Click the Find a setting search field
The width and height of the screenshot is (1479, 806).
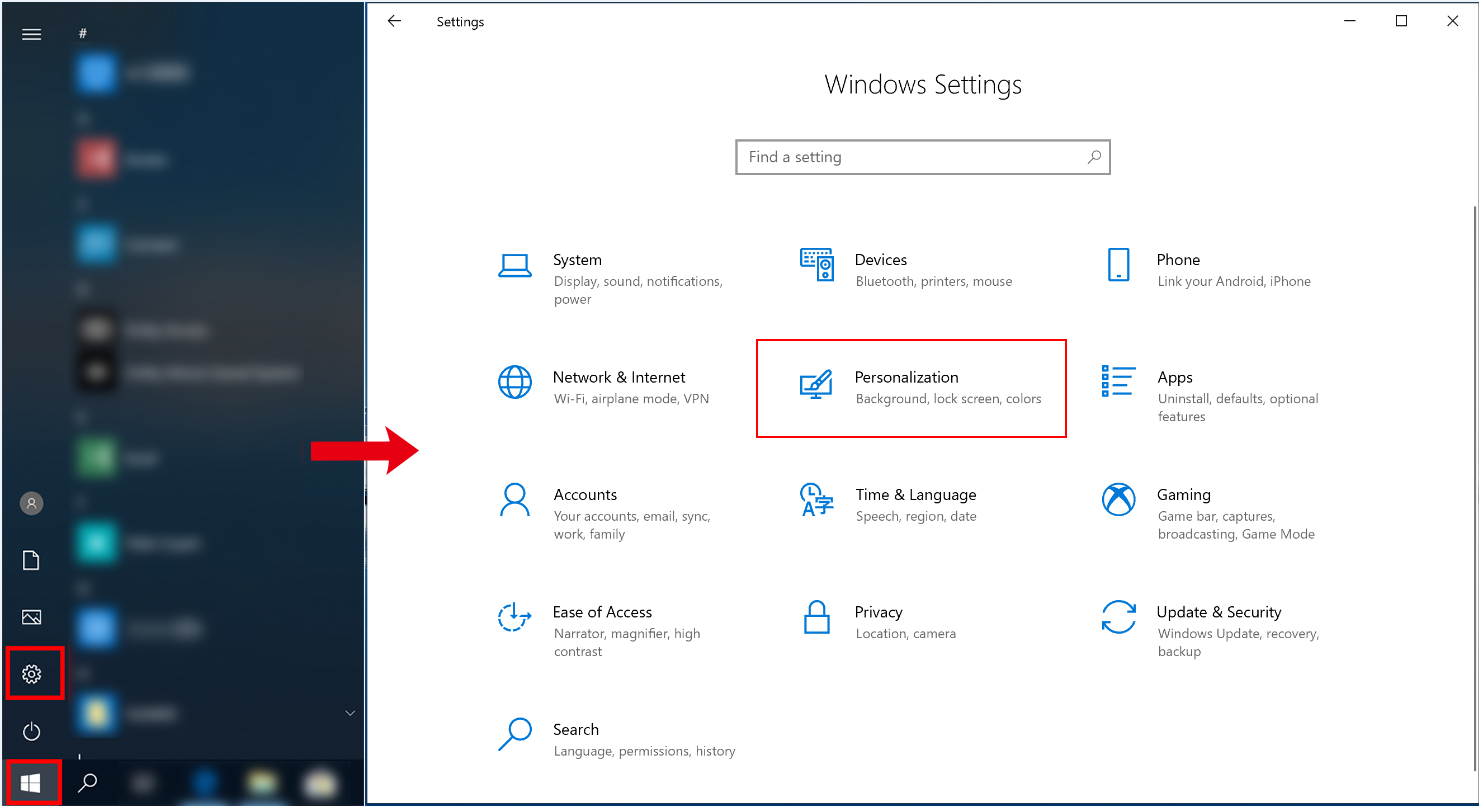pos(923,157)
